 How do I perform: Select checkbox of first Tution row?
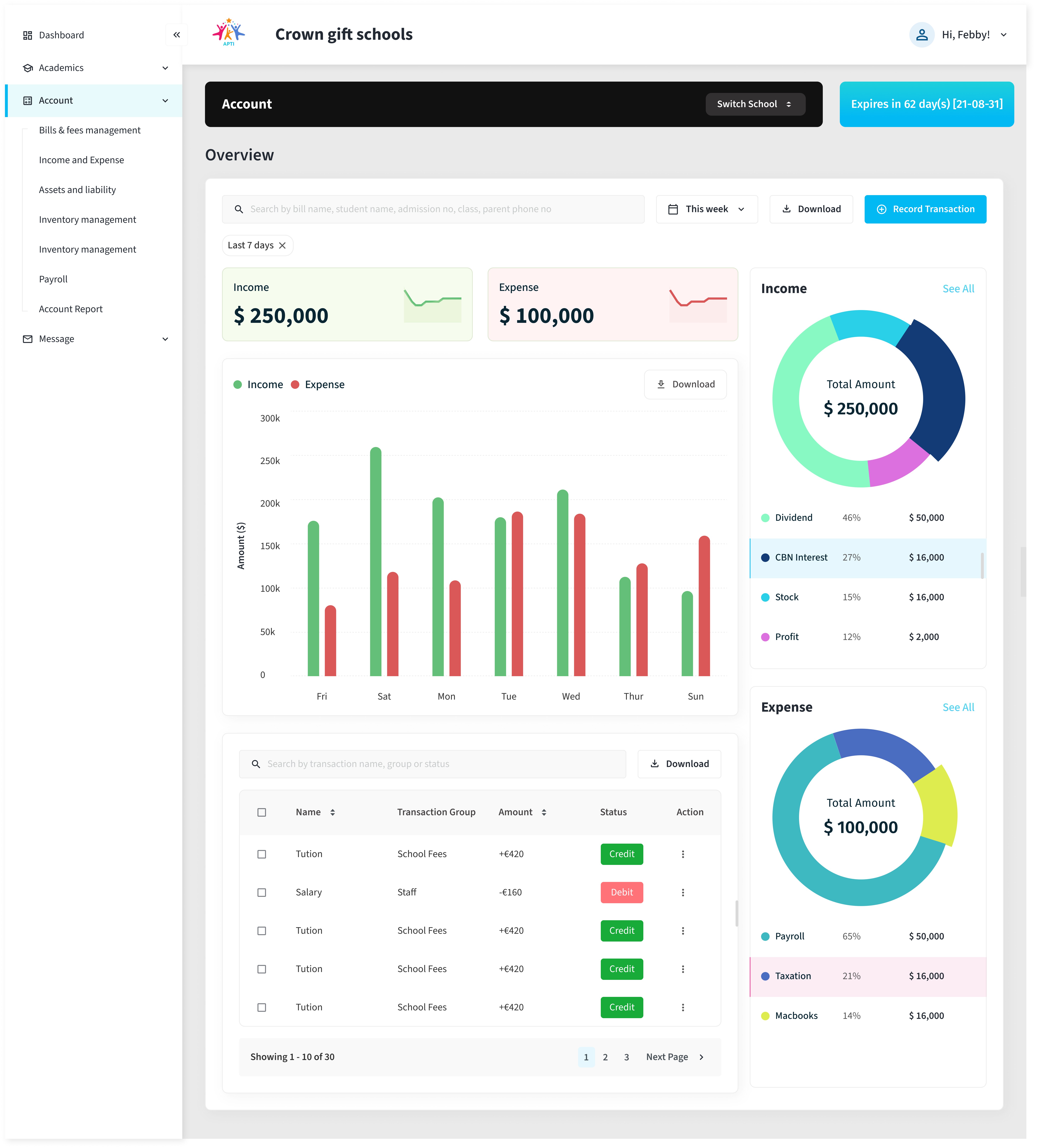pyautogui.click(x=262, y=854)
